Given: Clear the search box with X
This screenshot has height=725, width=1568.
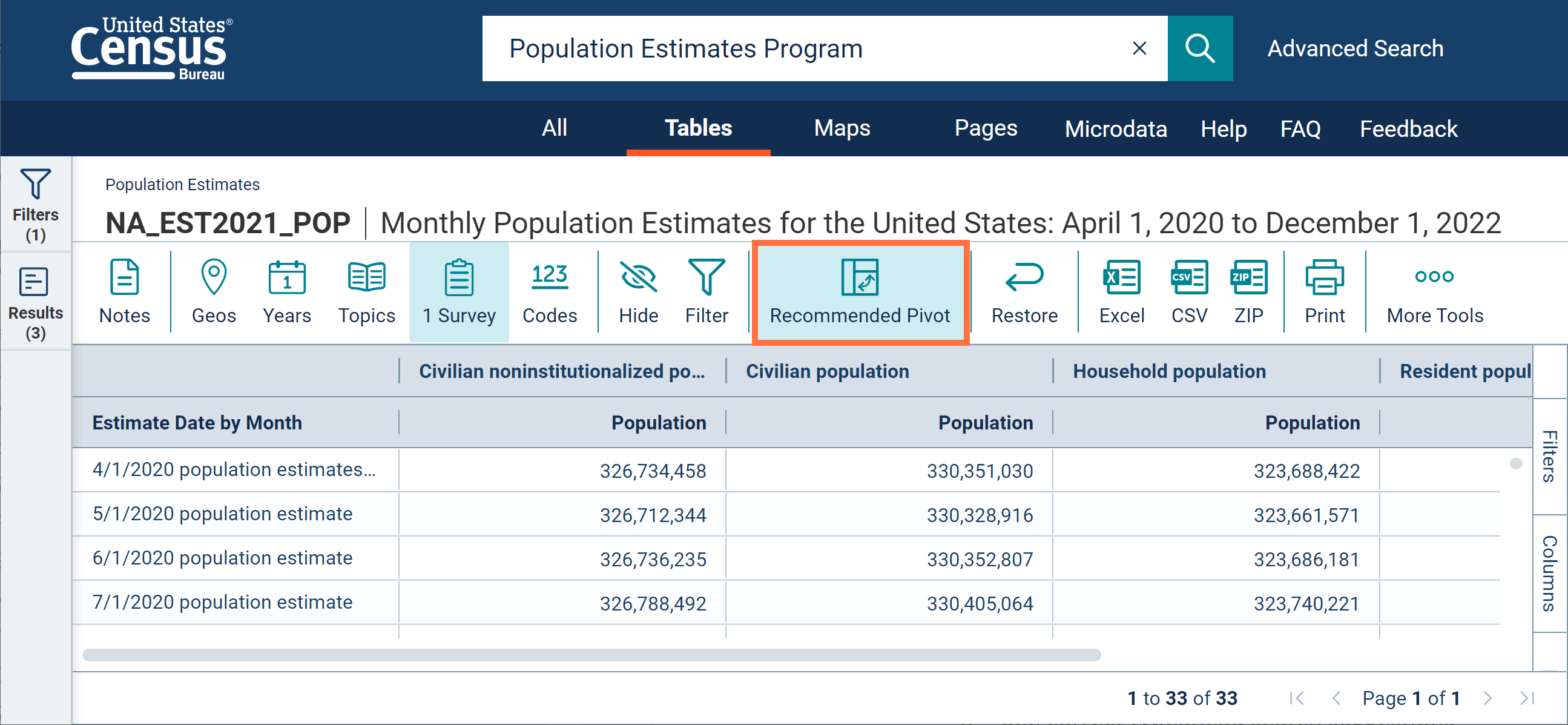Looking at the screenshot, I should pos(1139,48).
